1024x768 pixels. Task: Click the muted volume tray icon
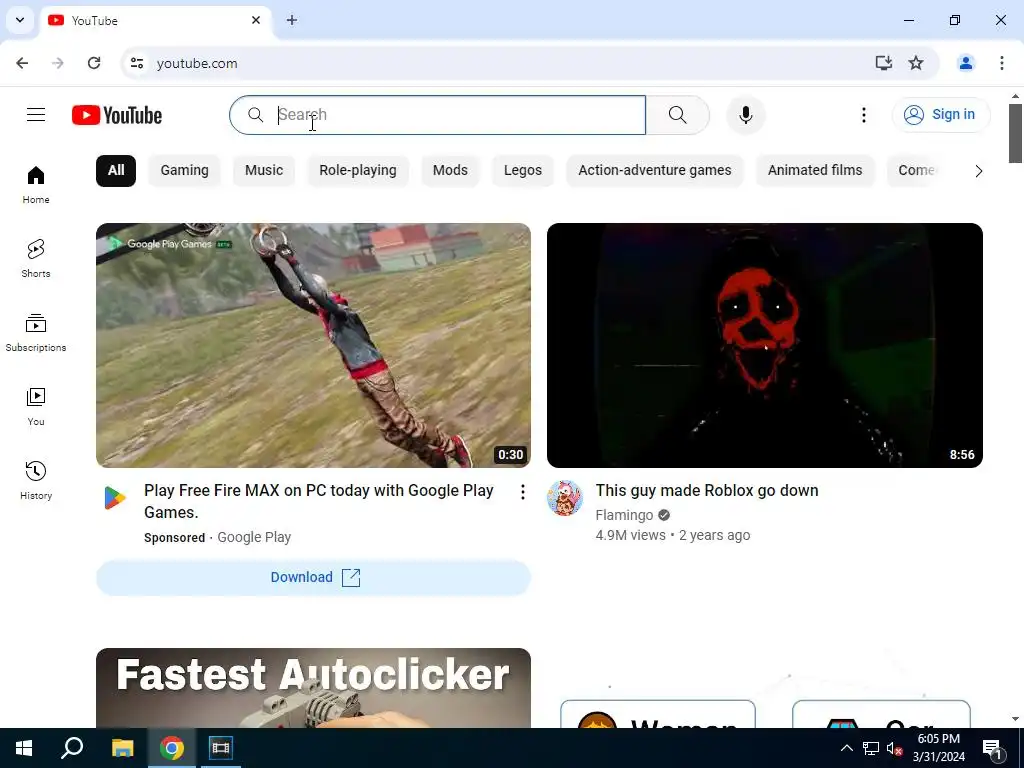coord(894,748)
